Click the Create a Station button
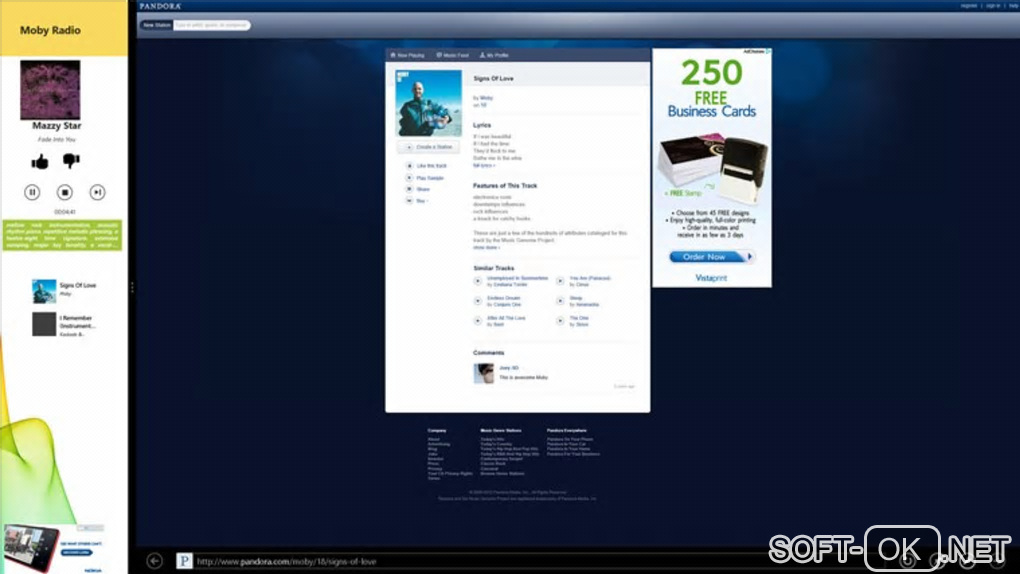Image resolution: width=1020 pixels, height=574 pixels. tap(429, 147)
